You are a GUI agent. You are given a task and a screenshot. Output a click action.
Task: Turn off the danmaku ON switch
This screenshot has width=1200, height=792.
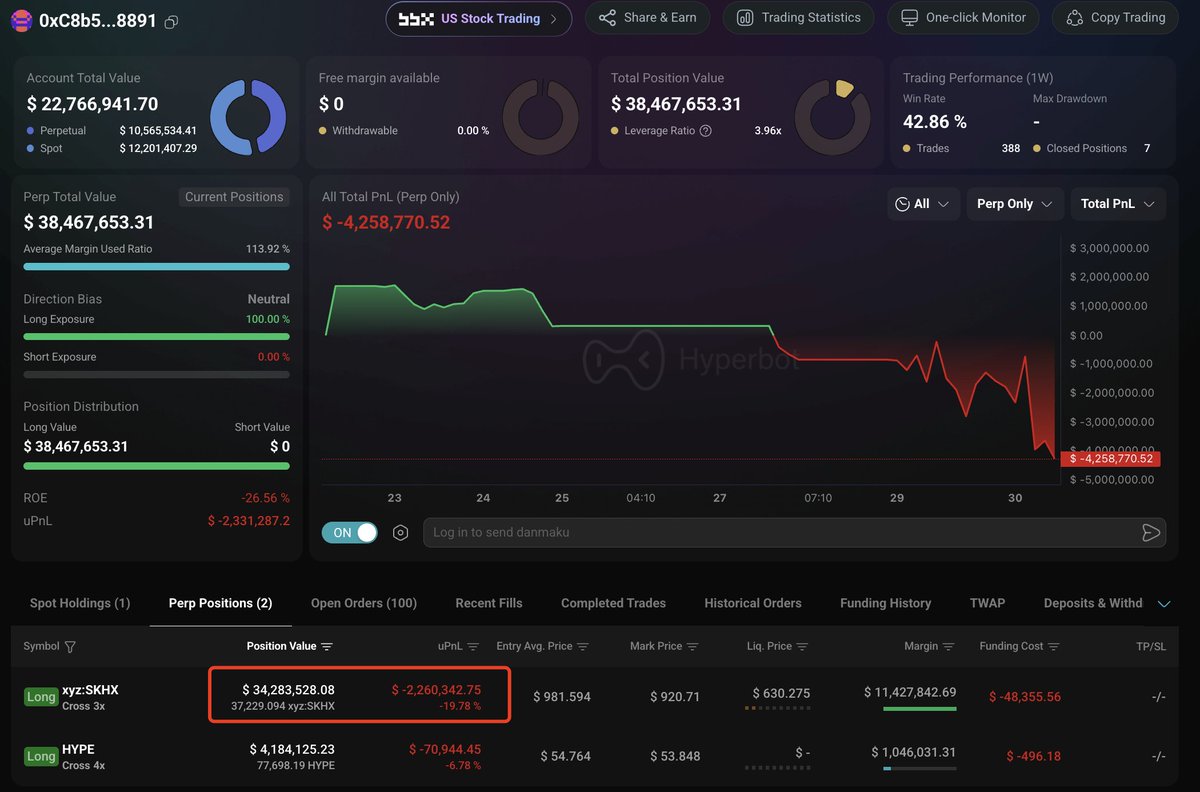coord(350,533)
